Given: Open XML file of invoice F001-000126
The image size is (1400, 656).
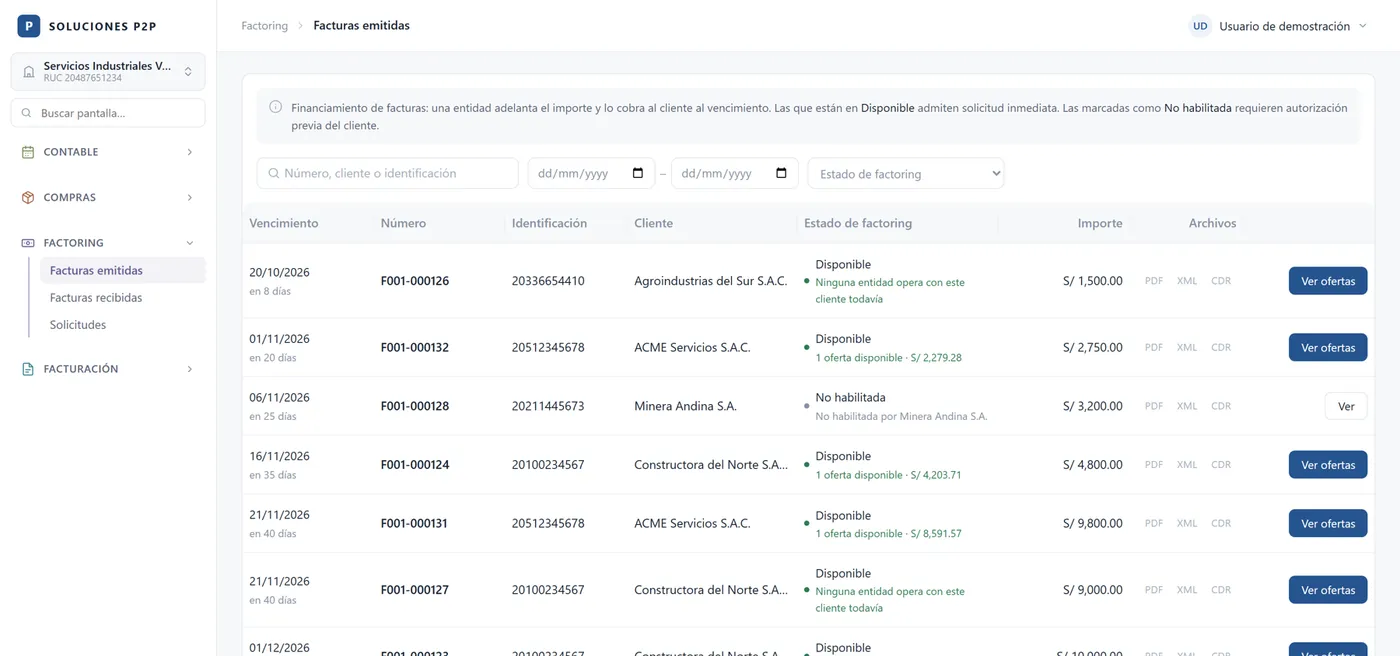Looking at the screenshot, I should point(1187,281).
